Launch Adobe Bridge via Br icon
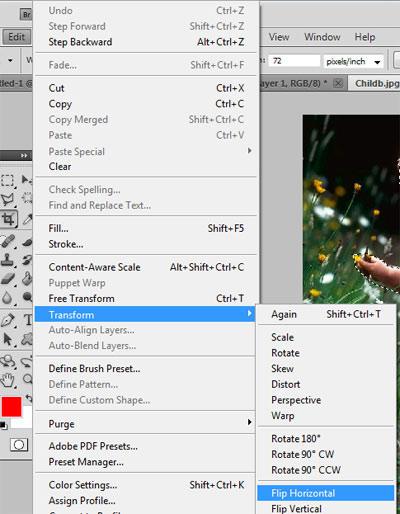 click(26, 14)
